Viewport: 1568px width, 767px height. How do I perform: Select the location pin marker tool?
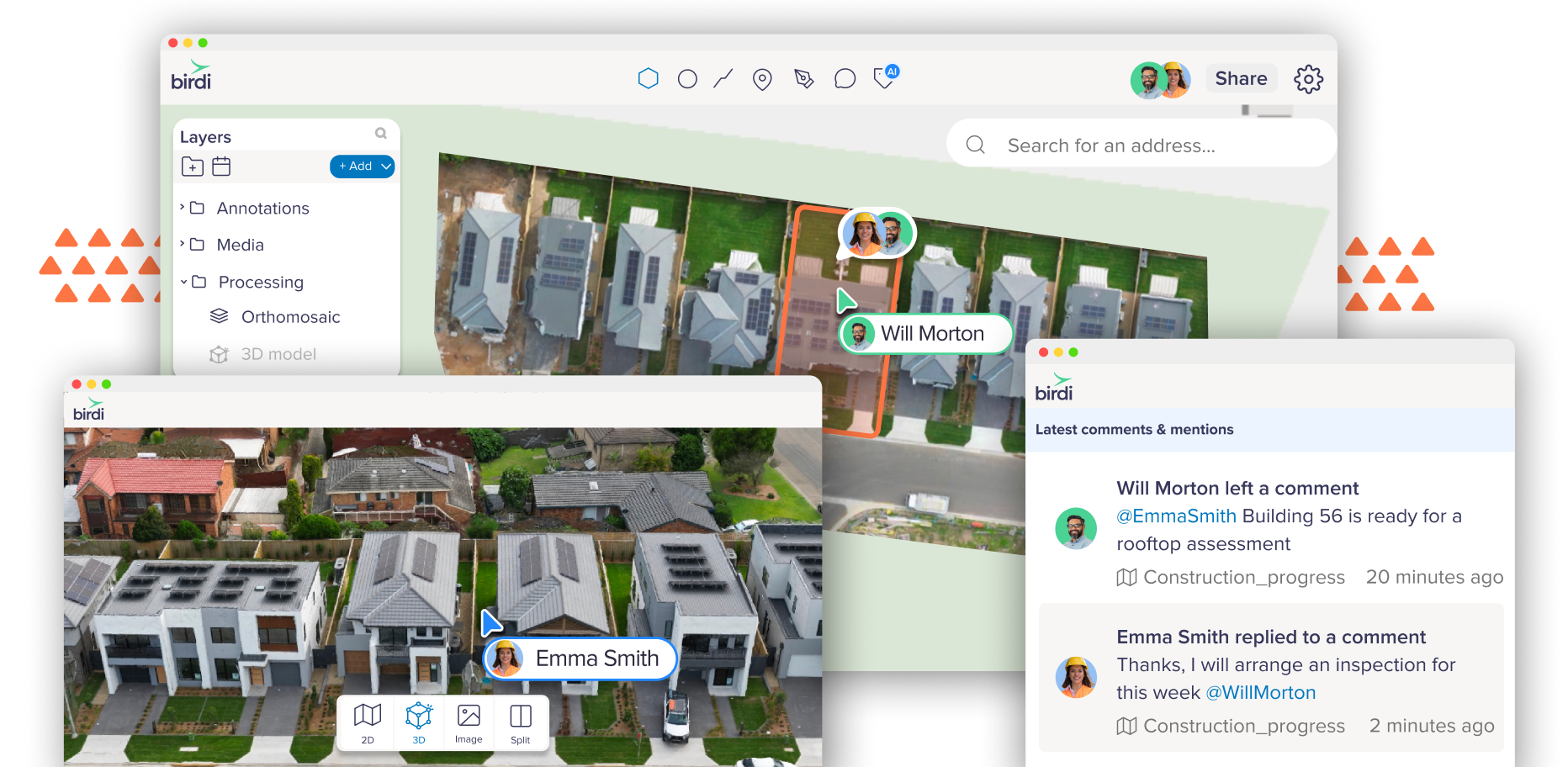762,79
